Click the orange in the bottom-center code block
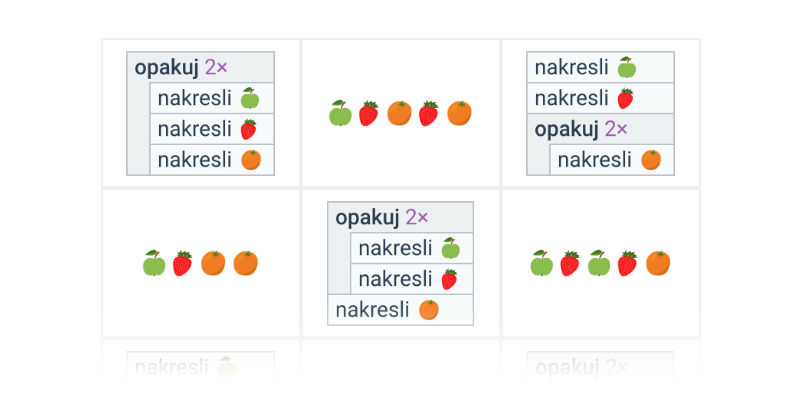This screenshot has width=800, height=400. point(429,310)
